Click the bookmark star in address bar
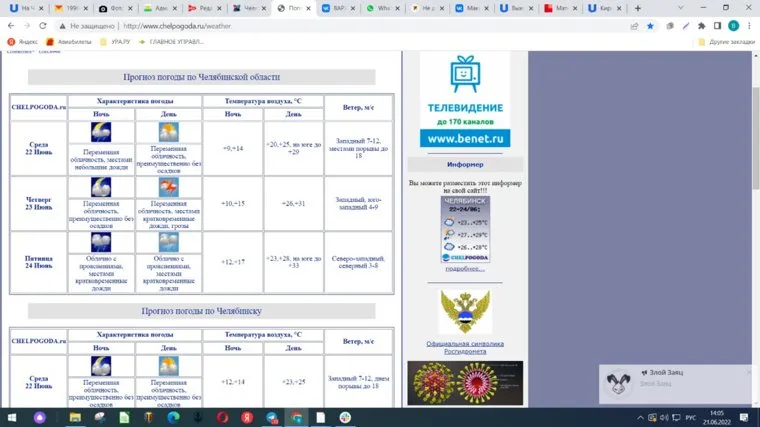 [x=650, y=26]
